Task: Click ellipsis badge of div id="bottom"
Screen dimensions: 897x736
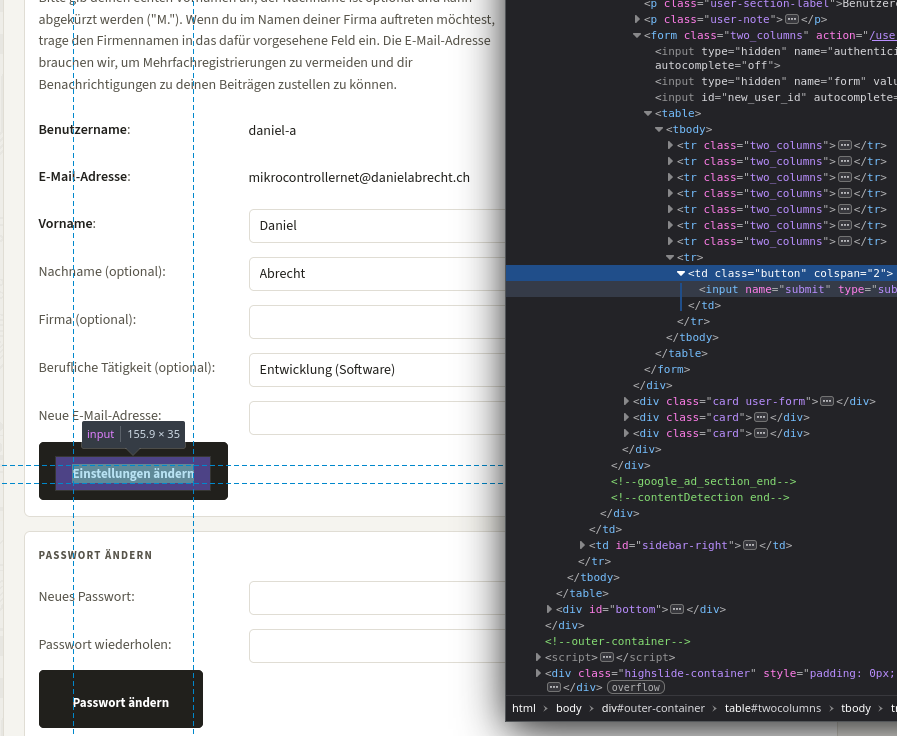Action: pos(677,610)
